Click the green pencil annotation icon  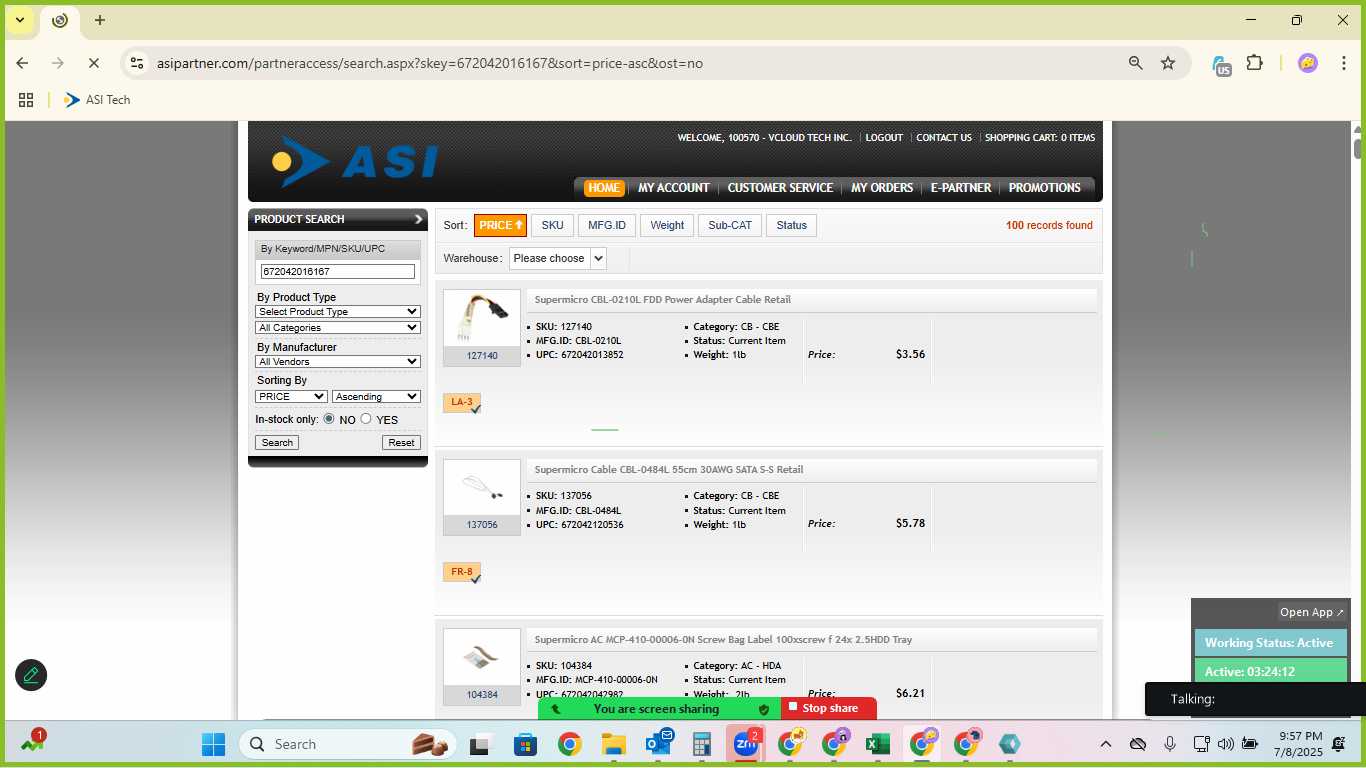pos(31,675)
